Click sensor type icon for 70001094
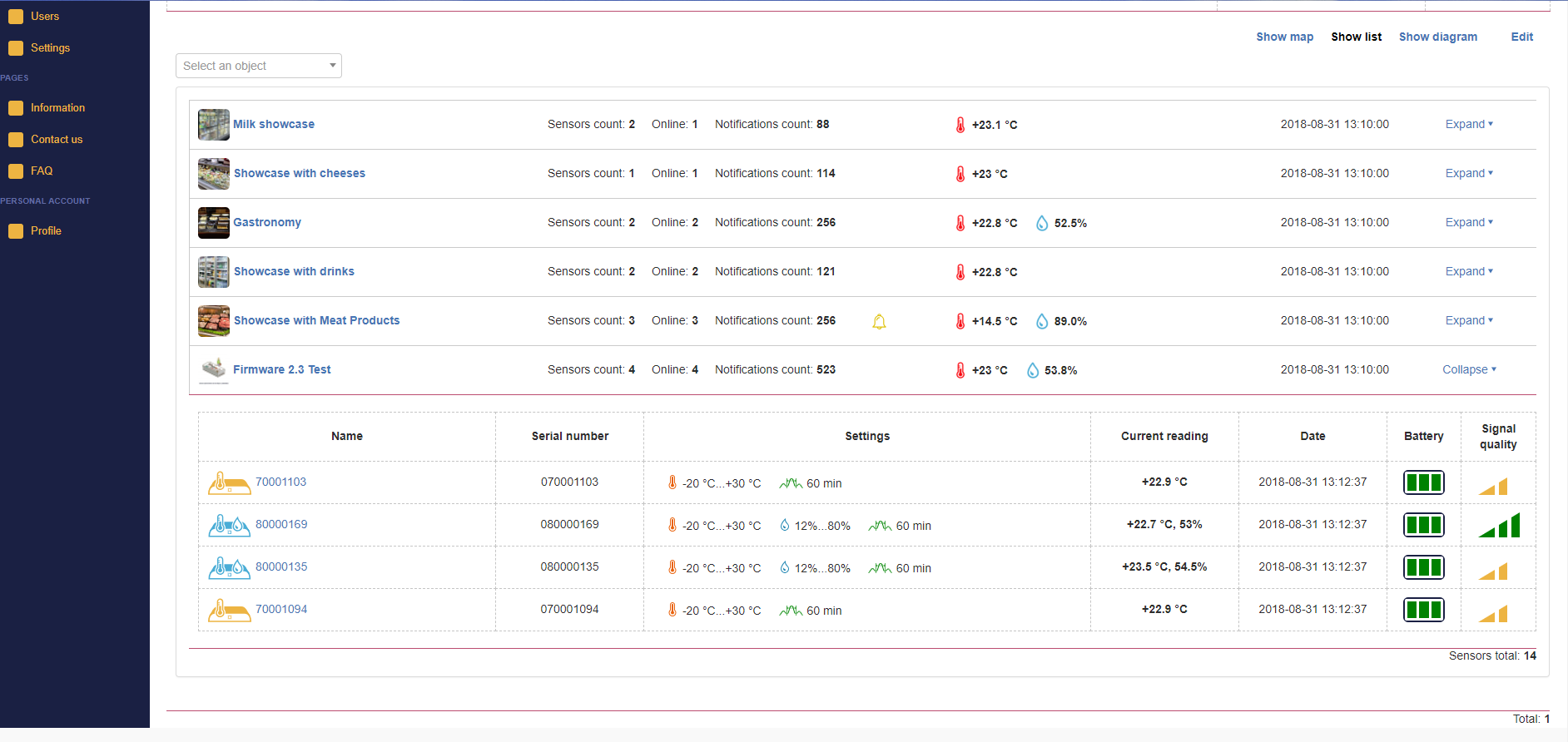The width and height of the screenshot is (1568, 742). 230,610
